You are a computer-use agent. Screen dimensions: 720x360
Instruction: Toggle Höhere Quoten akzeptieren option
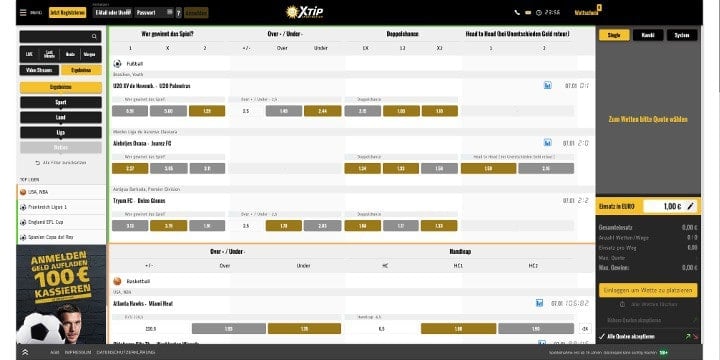(x=628, y=320)
